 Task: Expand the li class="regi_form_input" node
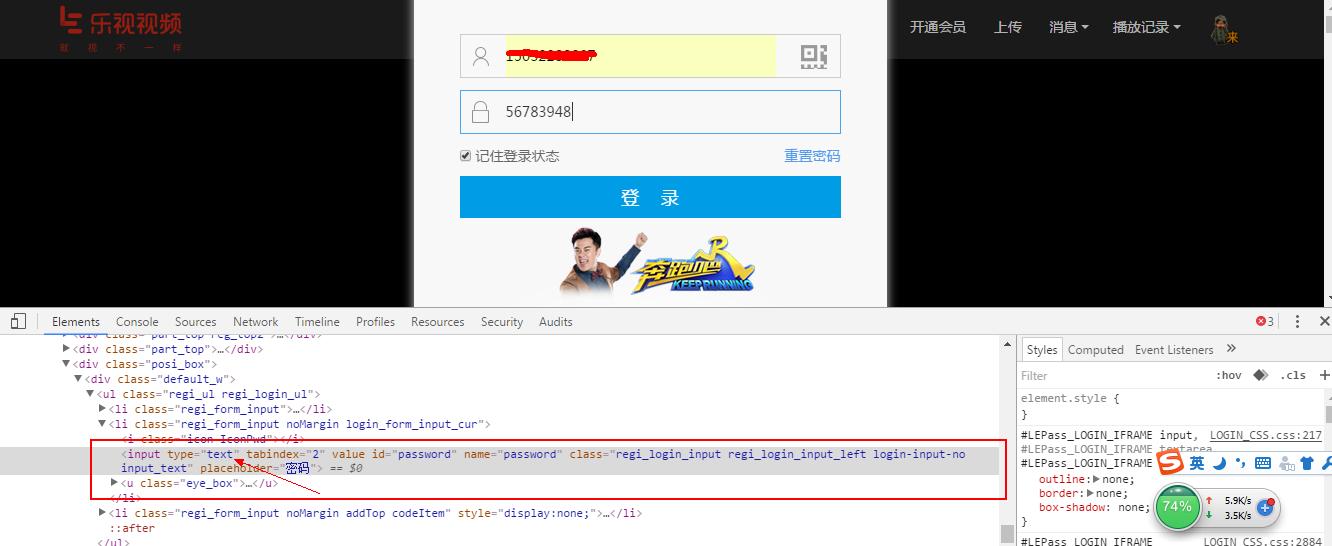pyautogui.click(x=103, y=409)
